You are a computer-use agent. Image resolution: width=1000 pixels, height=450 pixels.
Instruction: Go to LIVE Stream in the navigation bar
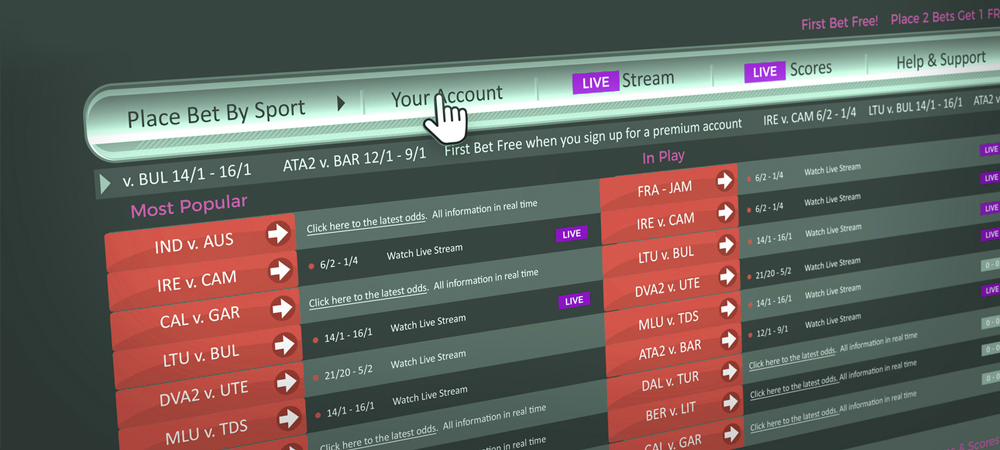click(623, 81)
